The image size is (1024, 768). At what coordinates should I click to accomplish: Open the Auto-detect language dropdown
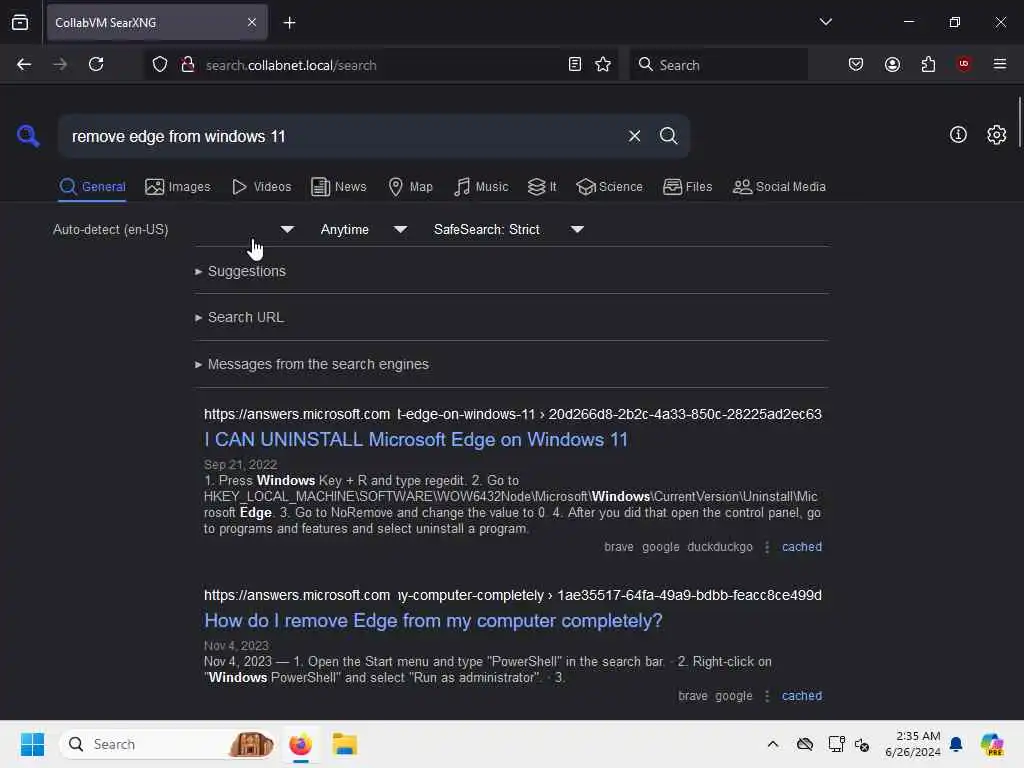174,229
